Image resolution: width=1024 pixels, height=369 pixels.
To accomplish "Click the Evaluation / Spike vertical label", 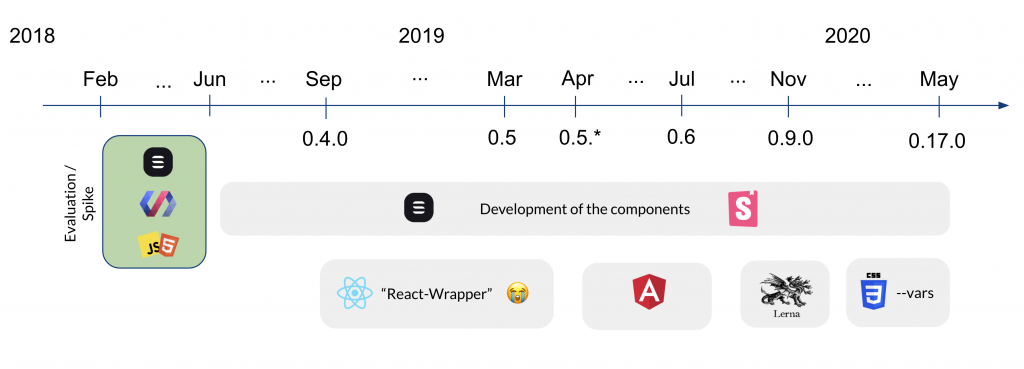I will (80, 204).
